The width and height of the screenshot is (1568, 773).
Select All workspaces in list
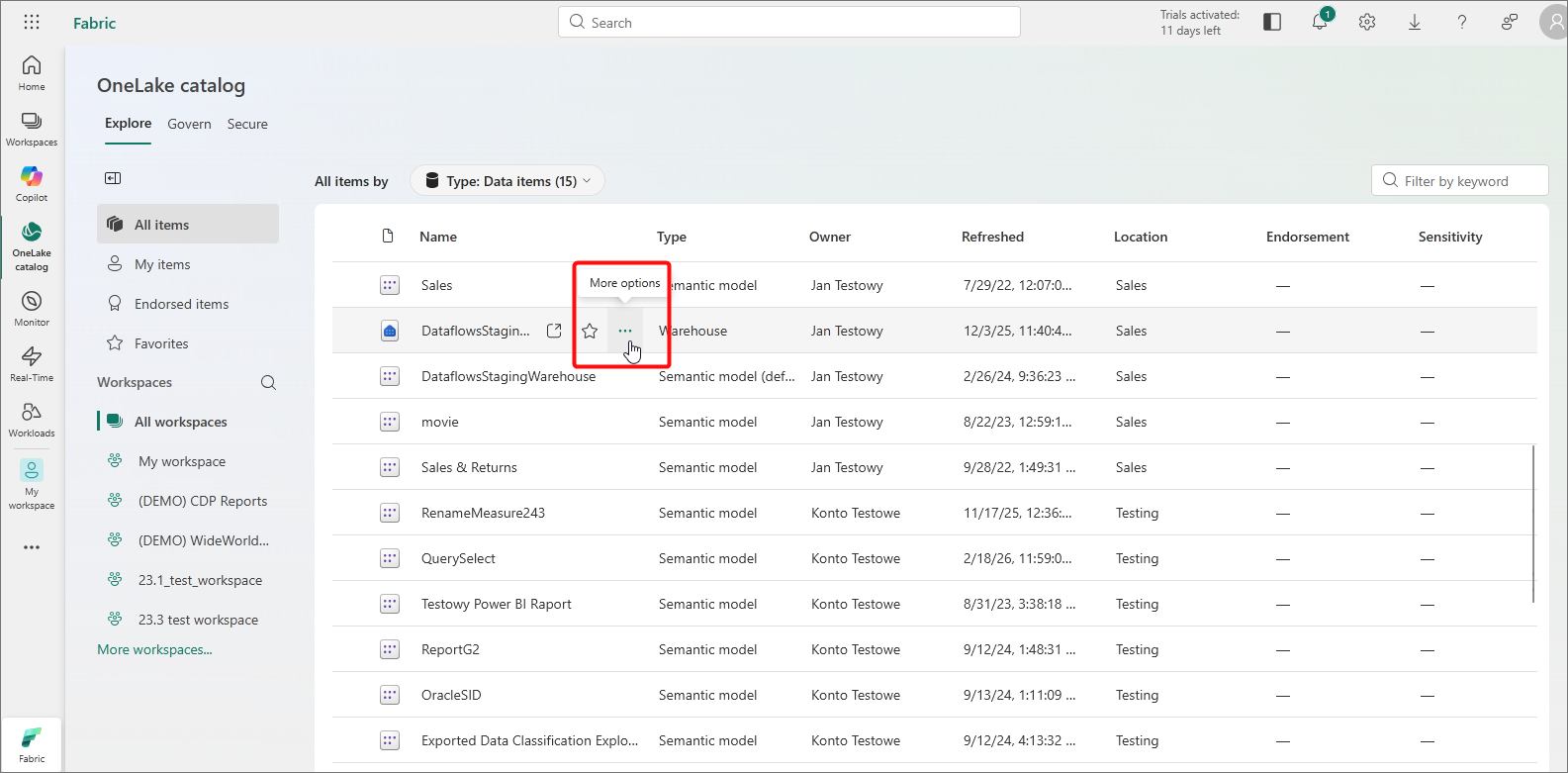188,422
